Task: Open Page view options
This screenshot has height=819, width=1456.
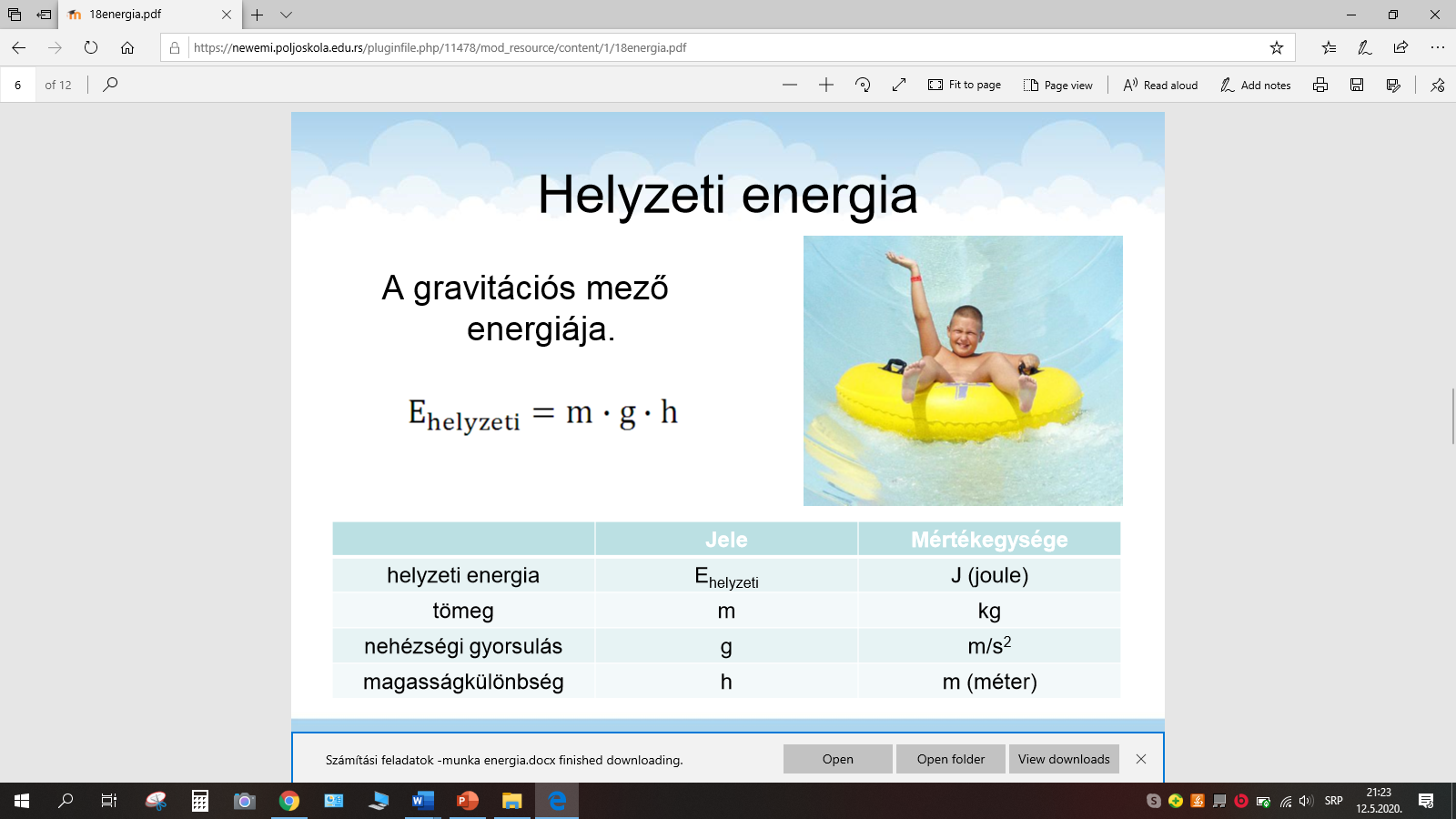Action: click(x=1058, y=85)
